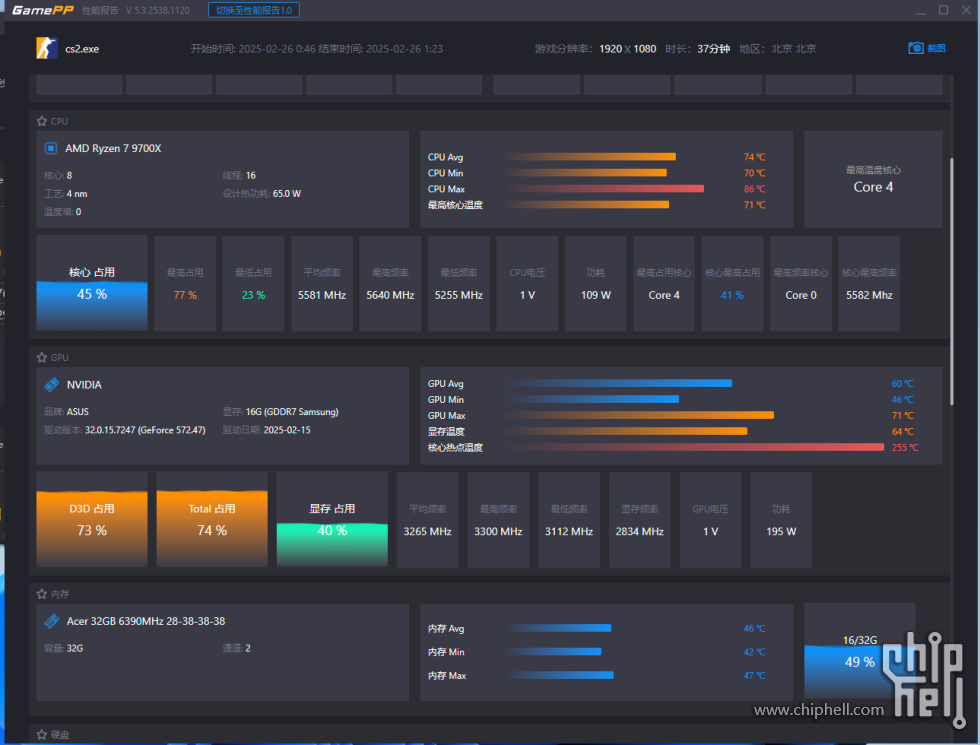Click the 核心最高占用 41 % tile
Screen dimensions: 980x745
(732, 283)
